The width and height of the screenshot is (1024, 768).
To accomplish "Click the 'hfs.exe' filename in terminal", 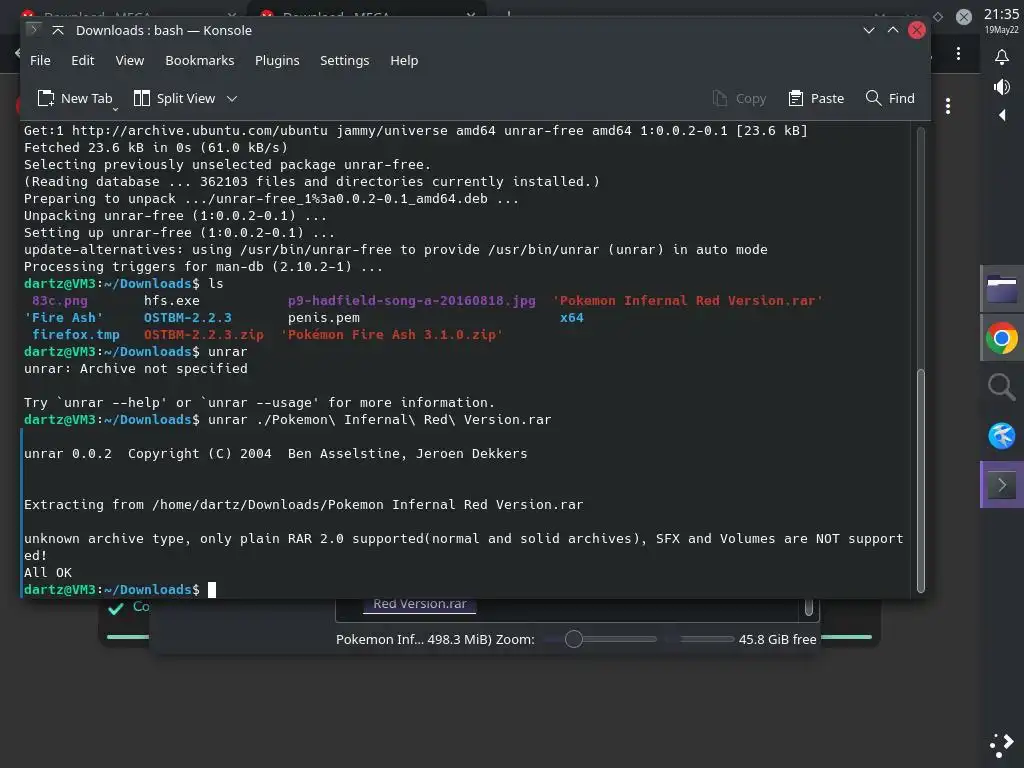I will coord(172,300).
